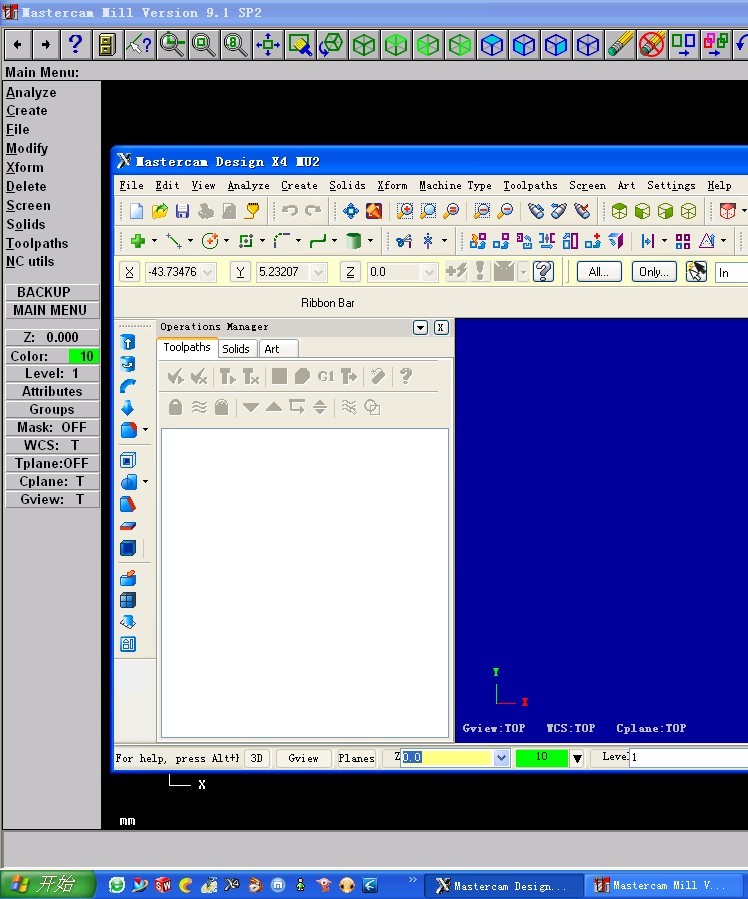This screenshot has width=748, height=899.
Task: Open help question mark in Mill toolbar
Action: [75, 44]
